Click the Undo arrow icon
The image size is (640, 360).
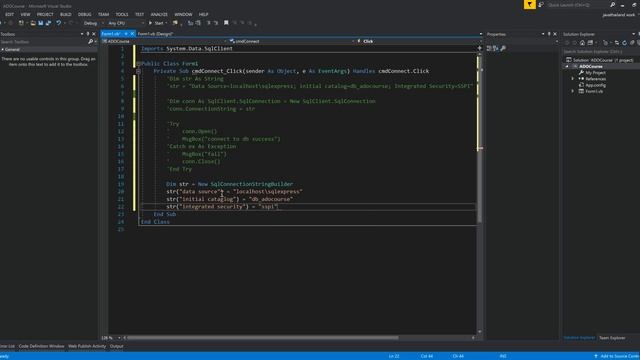click(x=59, y=23)
